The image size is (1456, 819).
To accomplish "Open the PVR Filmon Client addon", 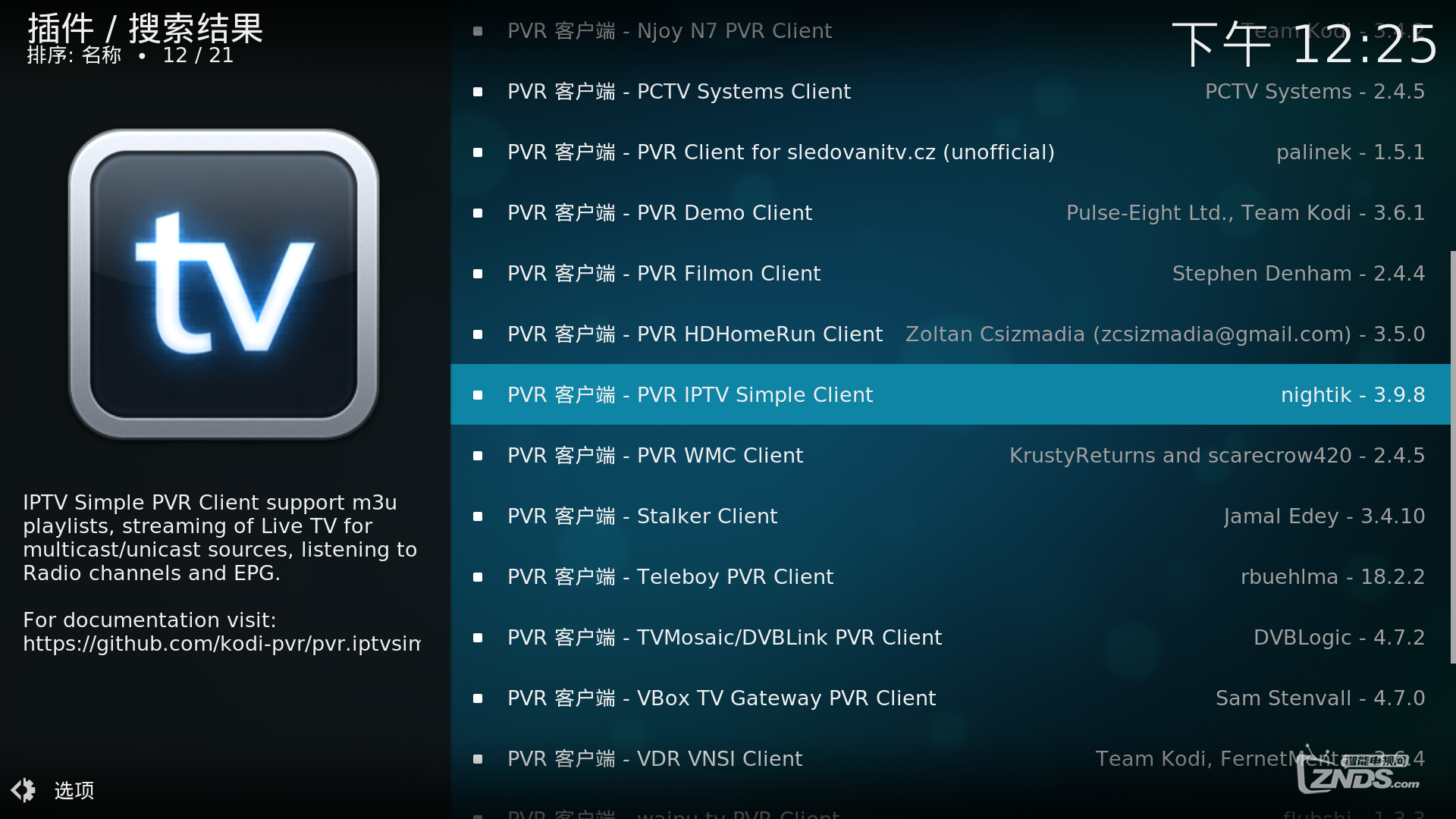I will (x=950, y=273).
